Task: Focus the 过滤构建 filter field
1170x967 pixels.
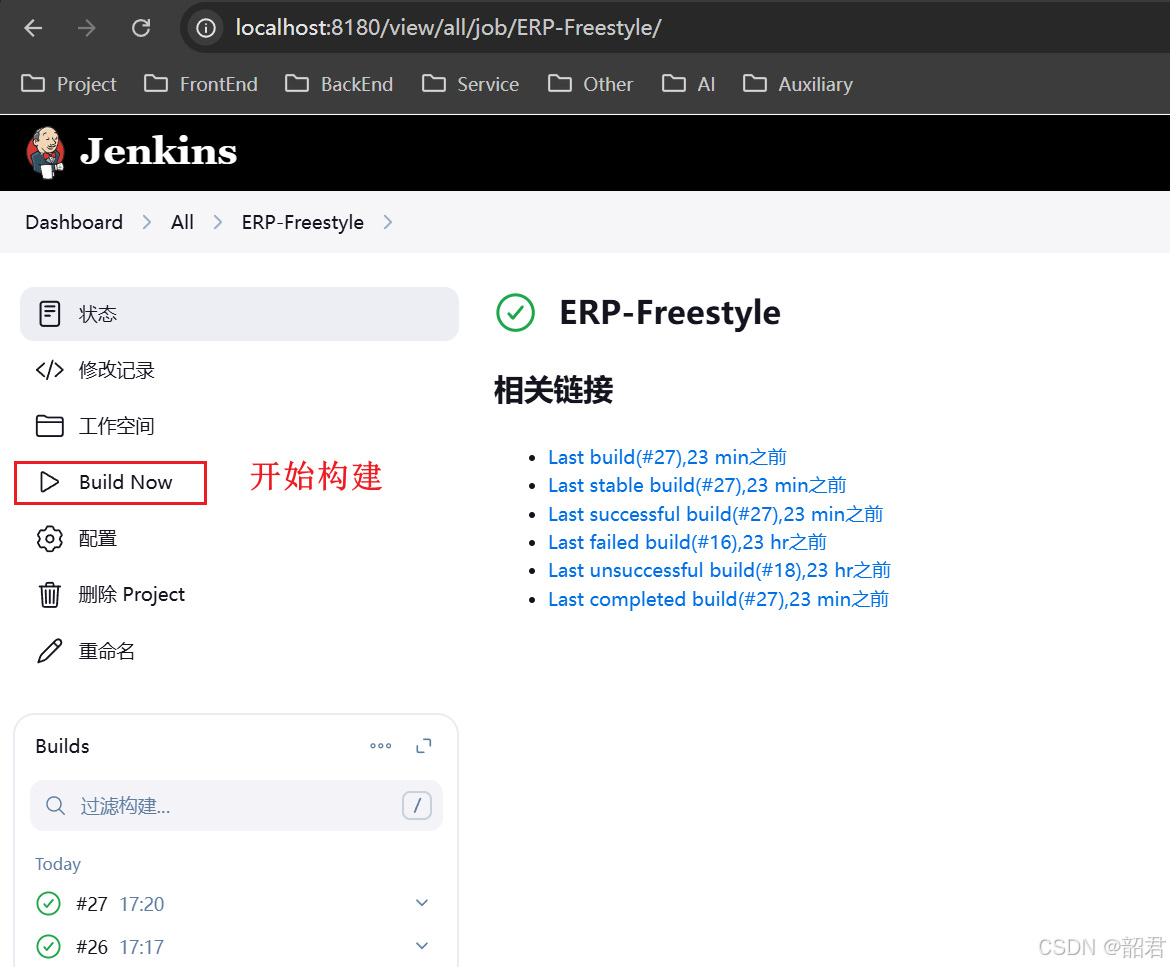Action: tap(237, 805)
